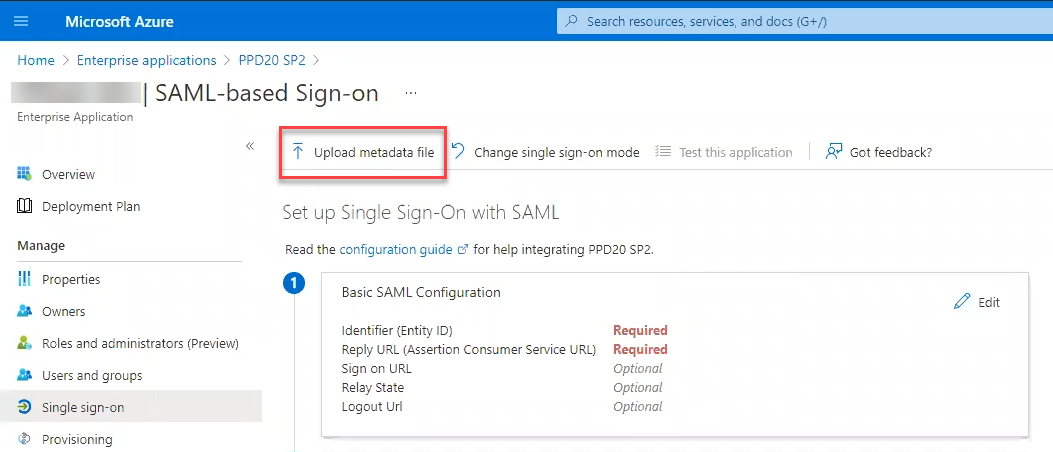
Task: Open the ellipsis more options beside title
Action: [410, 93]
